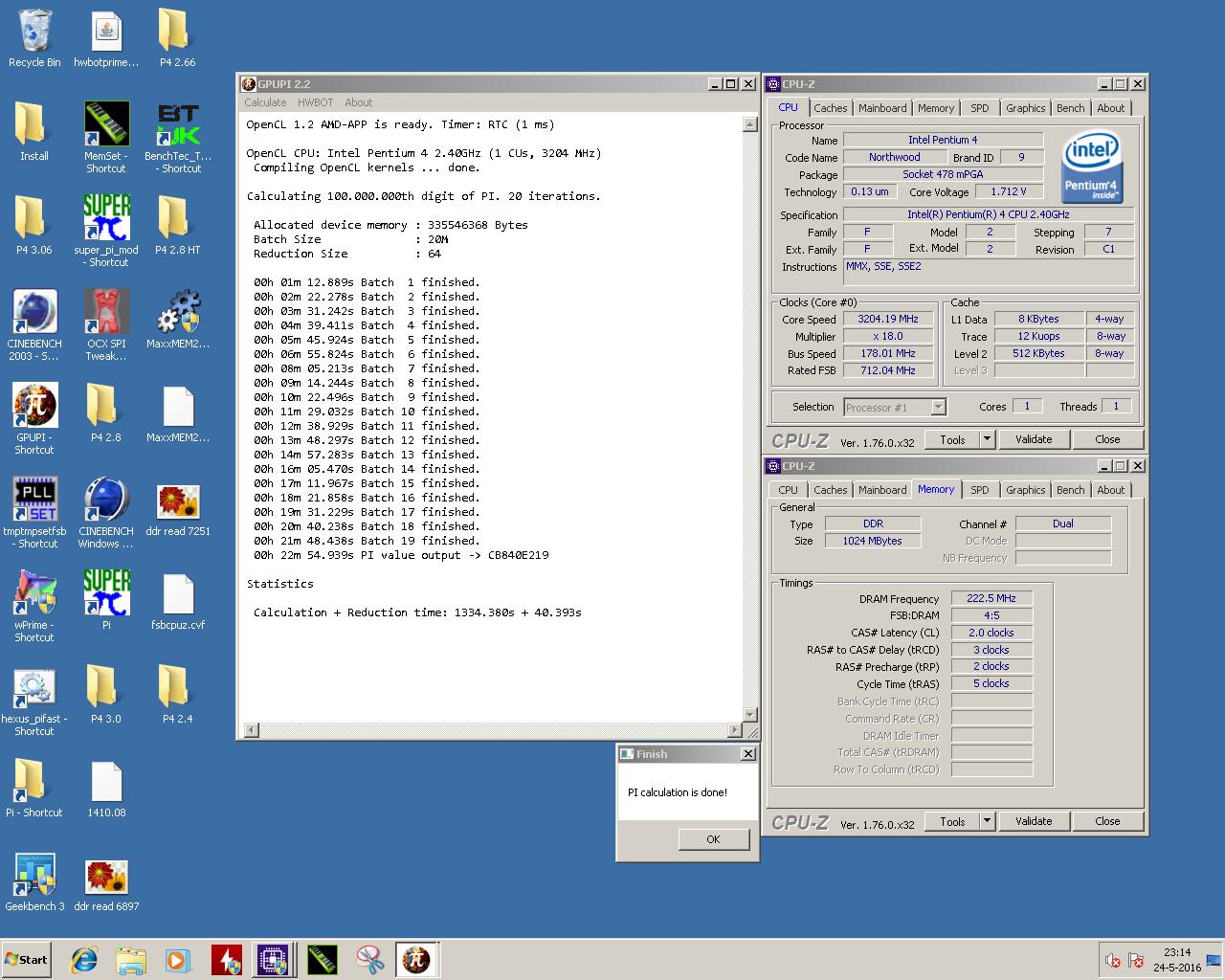Click the GPUPI vertical scrollbar up arrow
This screenshot has height=980, width=1225.
(749, 124)
